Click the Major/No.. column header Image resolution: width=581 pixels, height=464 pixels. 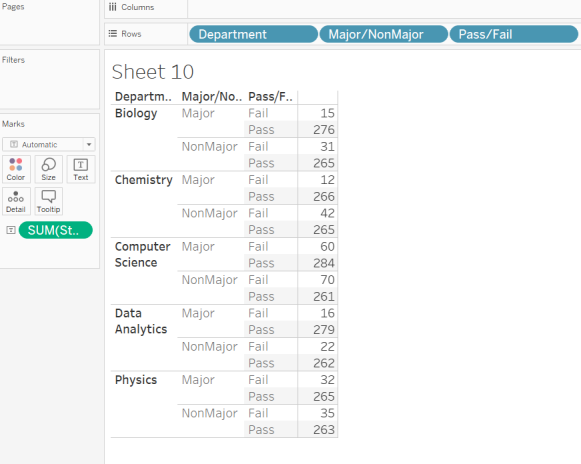(212, 97)
